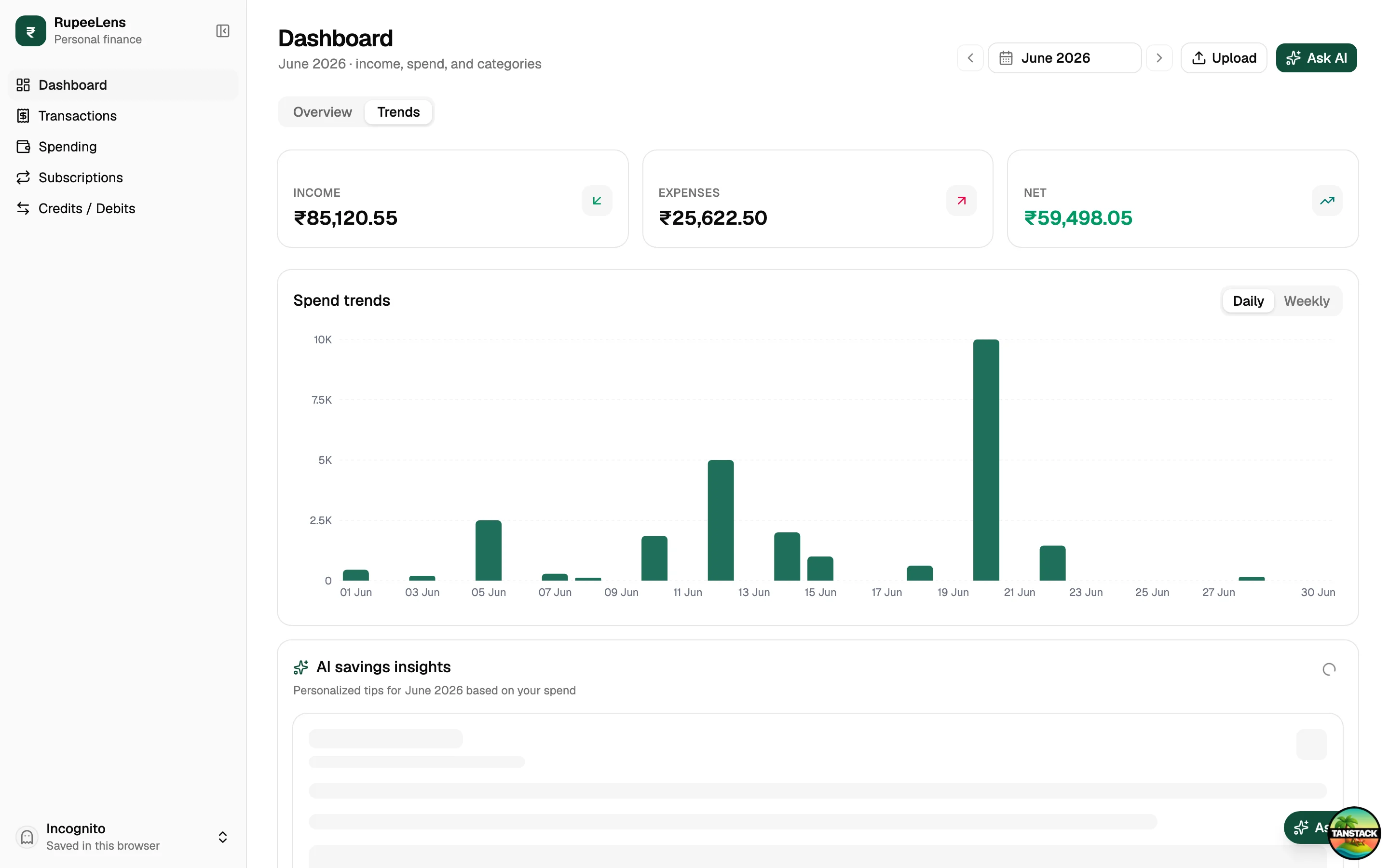Click the Credits / Debits swap arrows icon
The height and width of the screenshot is (868, 1389).
(x=23, y=208)
